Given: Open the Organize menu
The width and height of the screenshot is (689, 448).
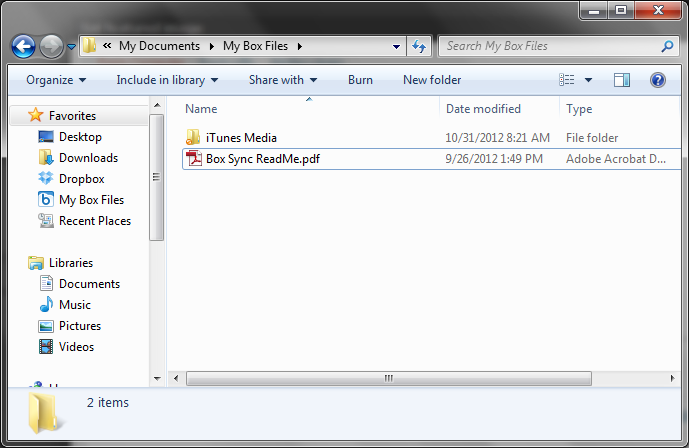Looking at the screenshot, I should [x=56, y=80].
